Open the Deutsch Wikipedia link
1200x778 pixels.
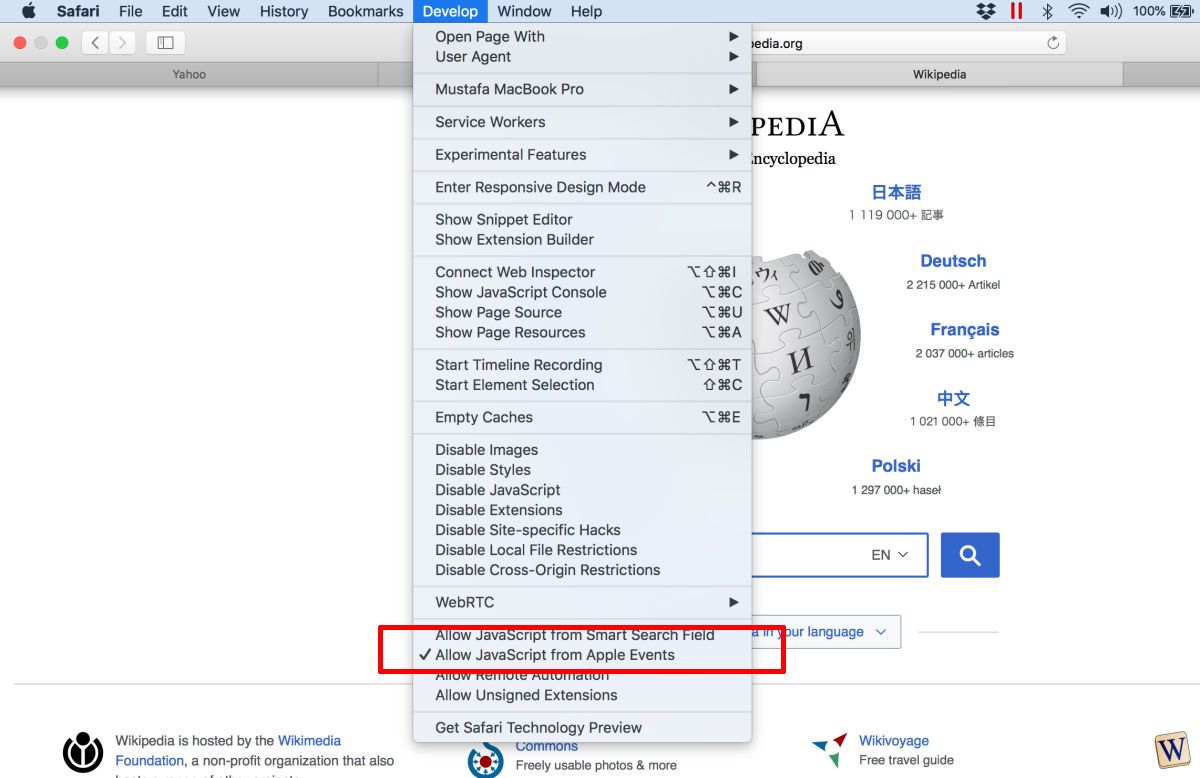click(x=953, y=261)
